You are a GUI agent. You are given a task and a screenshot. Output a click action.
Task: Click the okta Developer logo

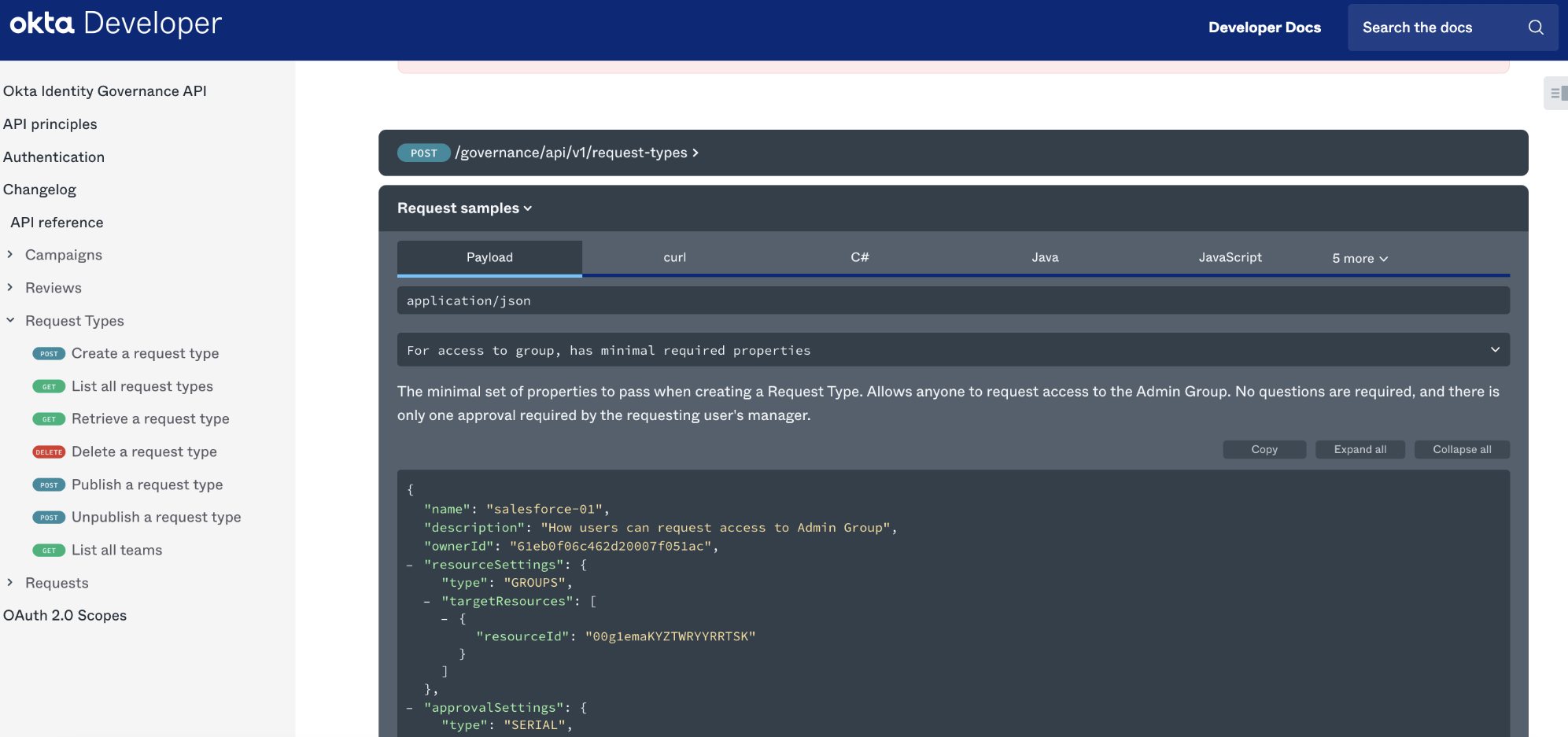(116, 24)
